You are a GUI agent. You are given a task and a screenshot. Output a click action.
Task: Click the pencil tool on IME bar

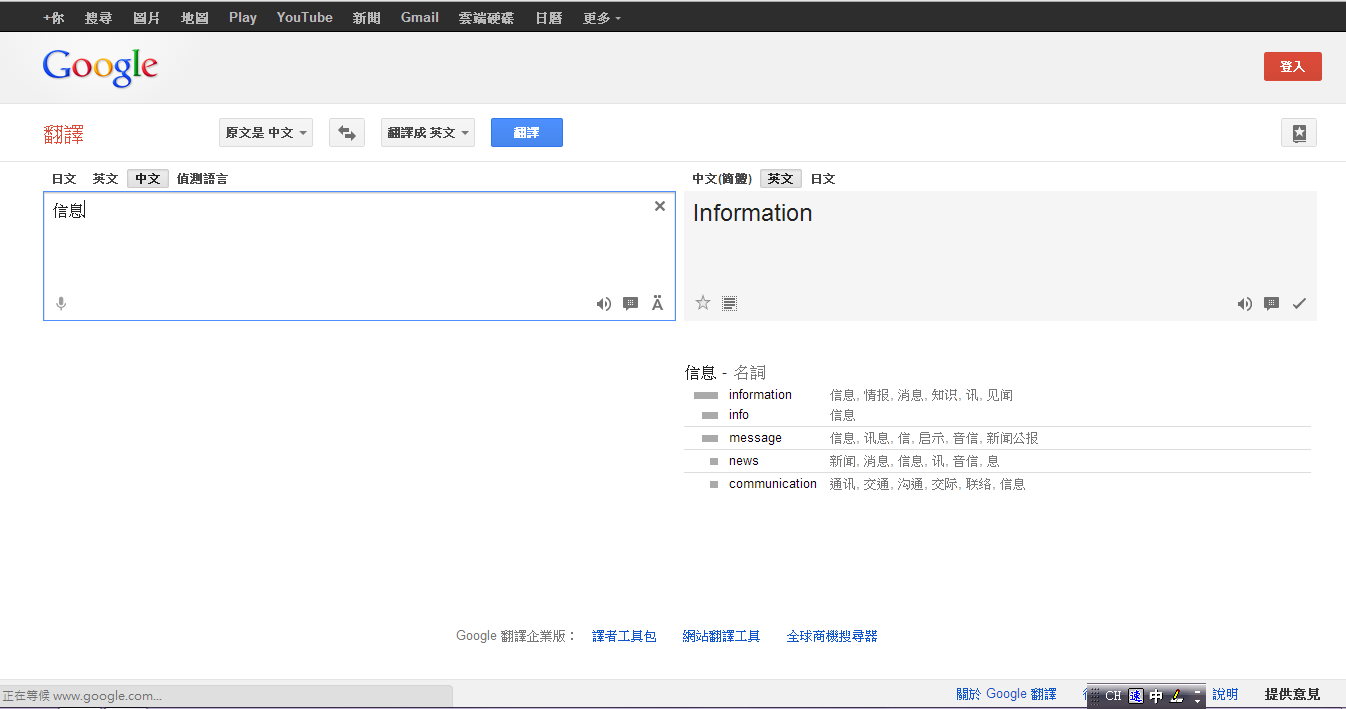click(1177, 696)
